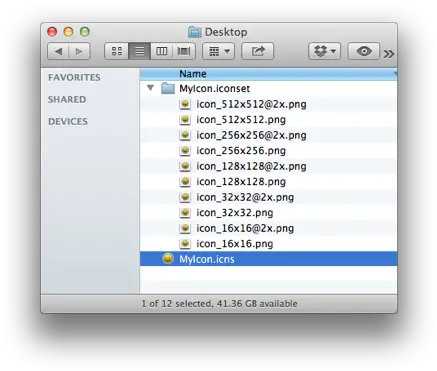The width and height of the screenshot is (437, 371).
Task: Switch to Cover Flow view
Action: coord(184,51)
